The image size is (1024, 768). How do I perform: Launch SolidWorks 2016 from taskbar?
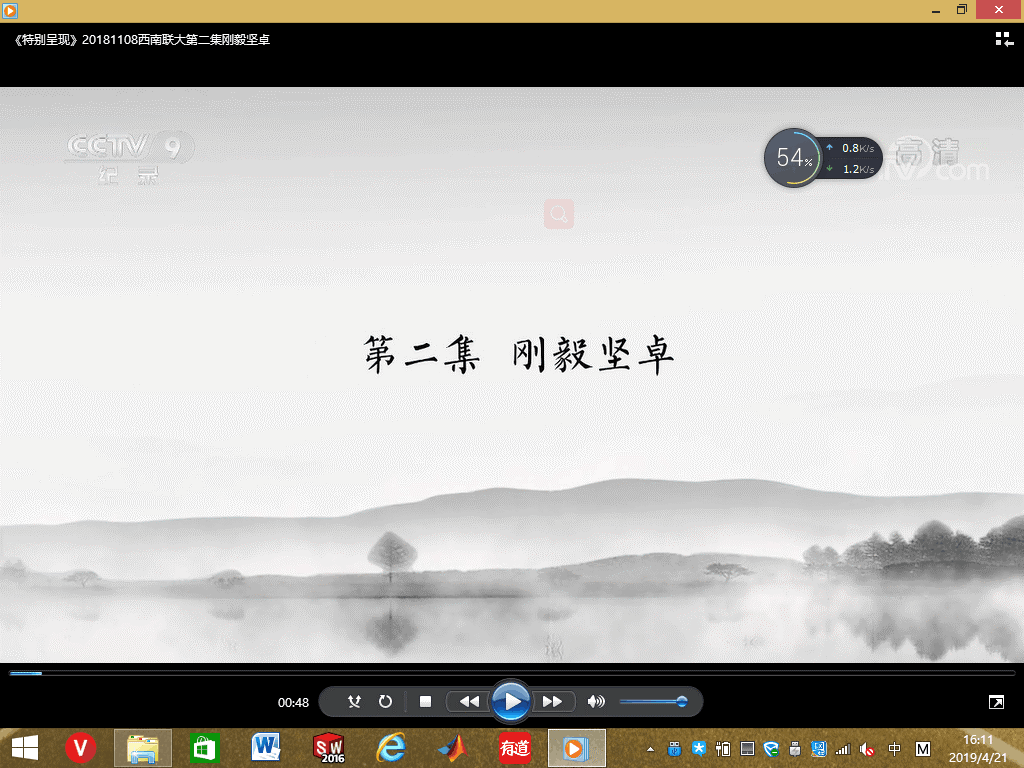(x=329, y=747)
